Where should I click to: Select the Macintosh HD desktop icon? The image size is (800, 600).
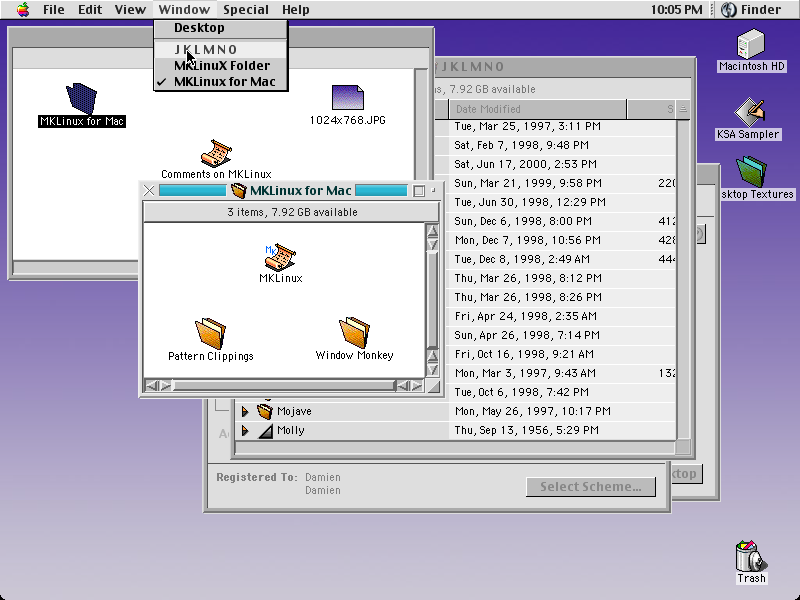click(751, 44)
